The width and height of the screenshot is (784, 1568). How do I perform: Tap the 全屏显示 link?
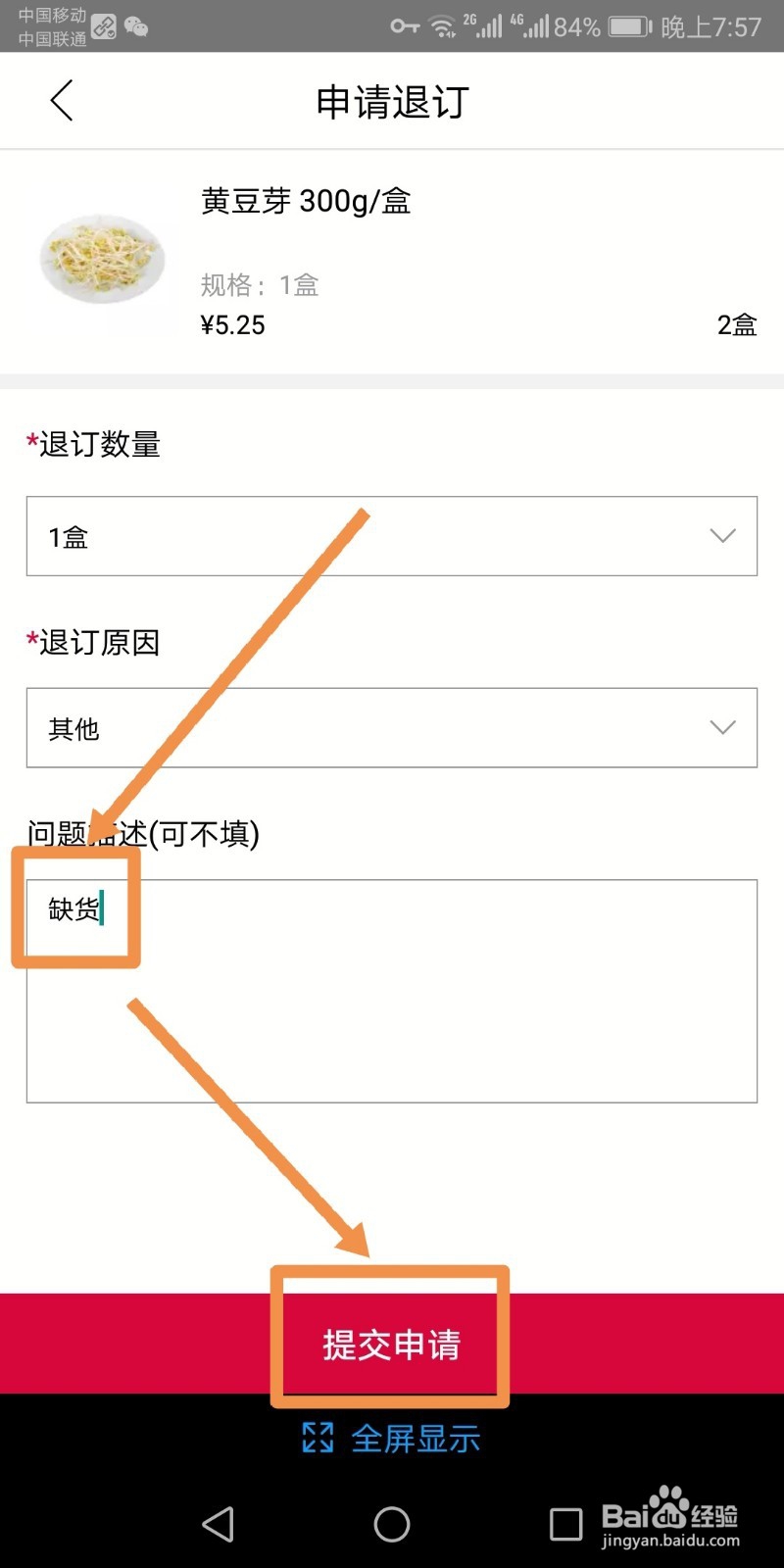[x=416, y=1439]
